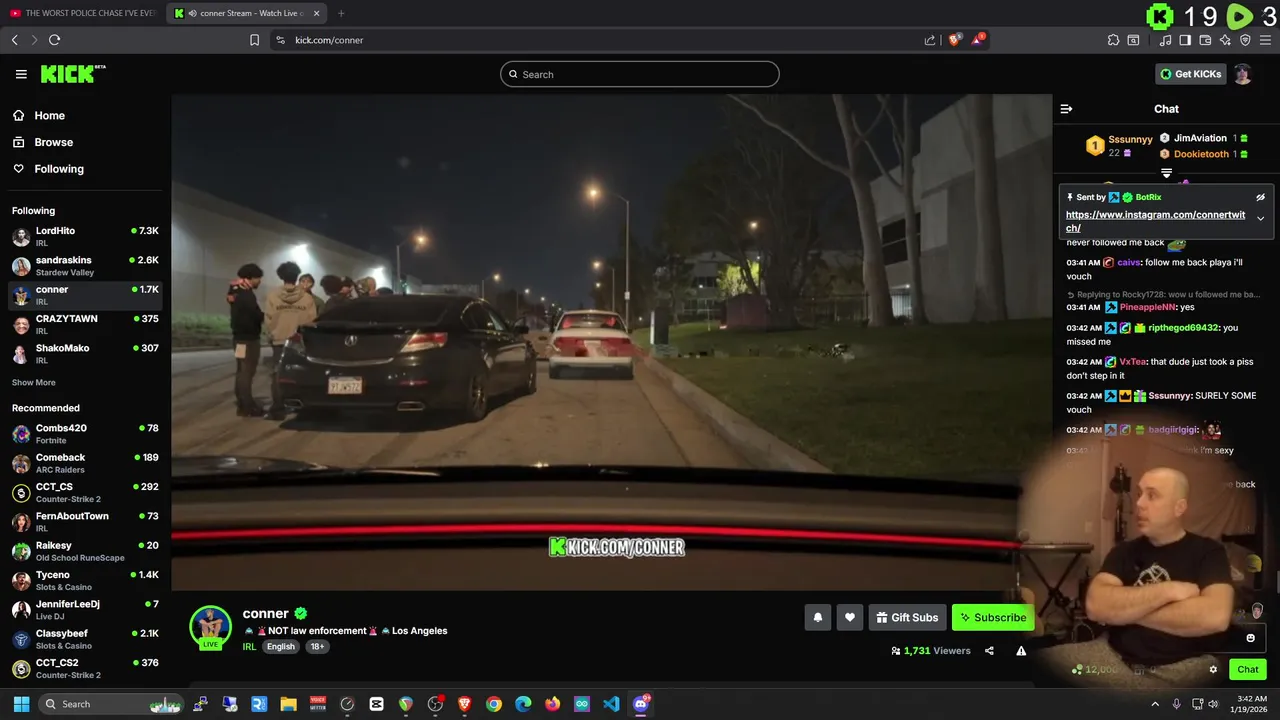
Task: Open a new browser tab
Action: [341, 13]
